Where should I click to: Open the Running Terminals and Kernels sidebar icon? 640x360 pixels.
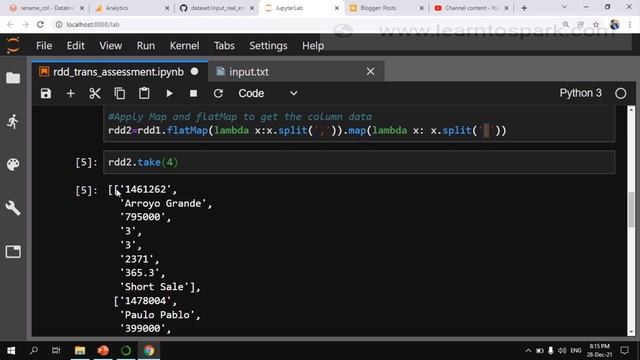(x=13, y=121)
